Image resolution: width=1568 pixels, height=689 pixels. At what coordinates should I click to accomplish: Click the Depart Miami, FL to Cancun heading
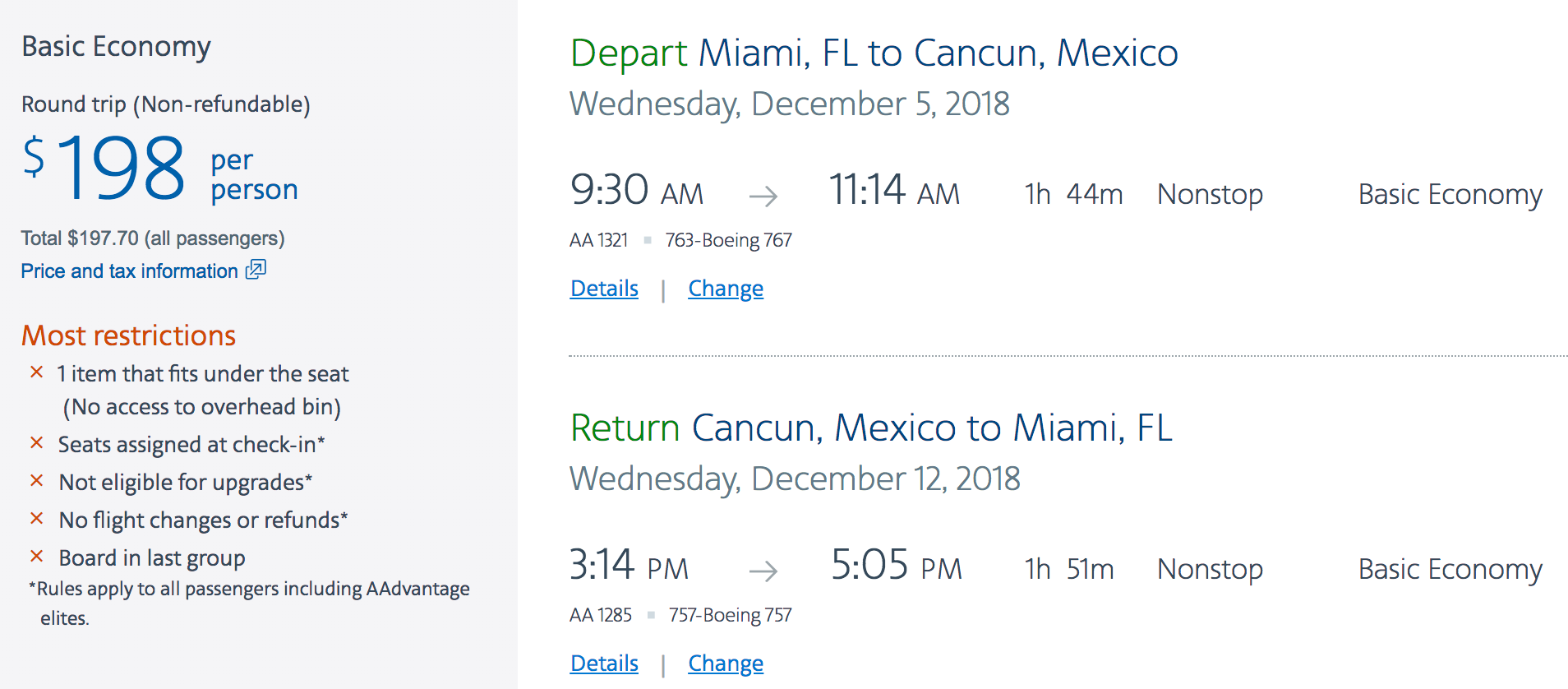point(874,53)
